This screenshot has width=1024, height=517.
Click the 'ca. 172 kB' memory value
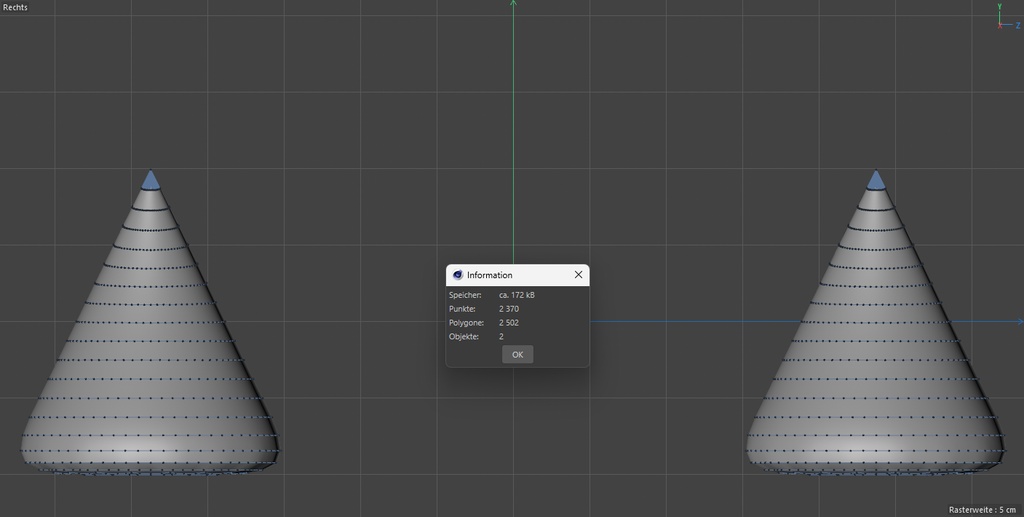[x=517, y=295]
